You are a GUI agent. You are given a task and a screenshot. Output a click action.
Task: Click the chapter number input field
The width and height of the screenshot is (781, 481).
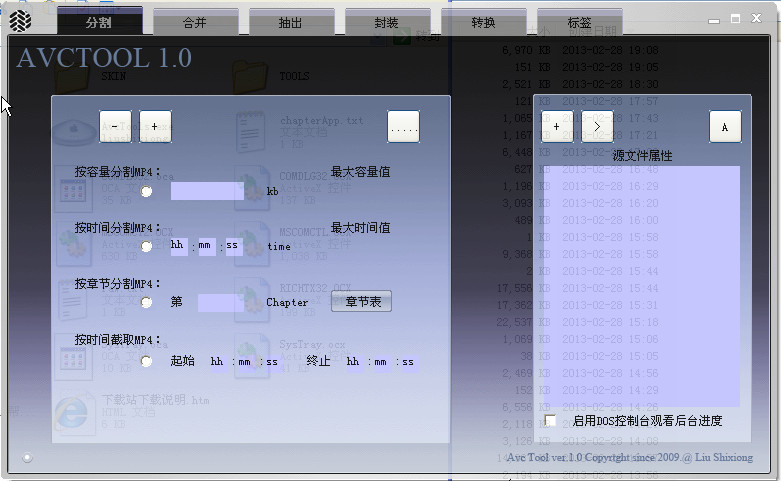(221, 303)
